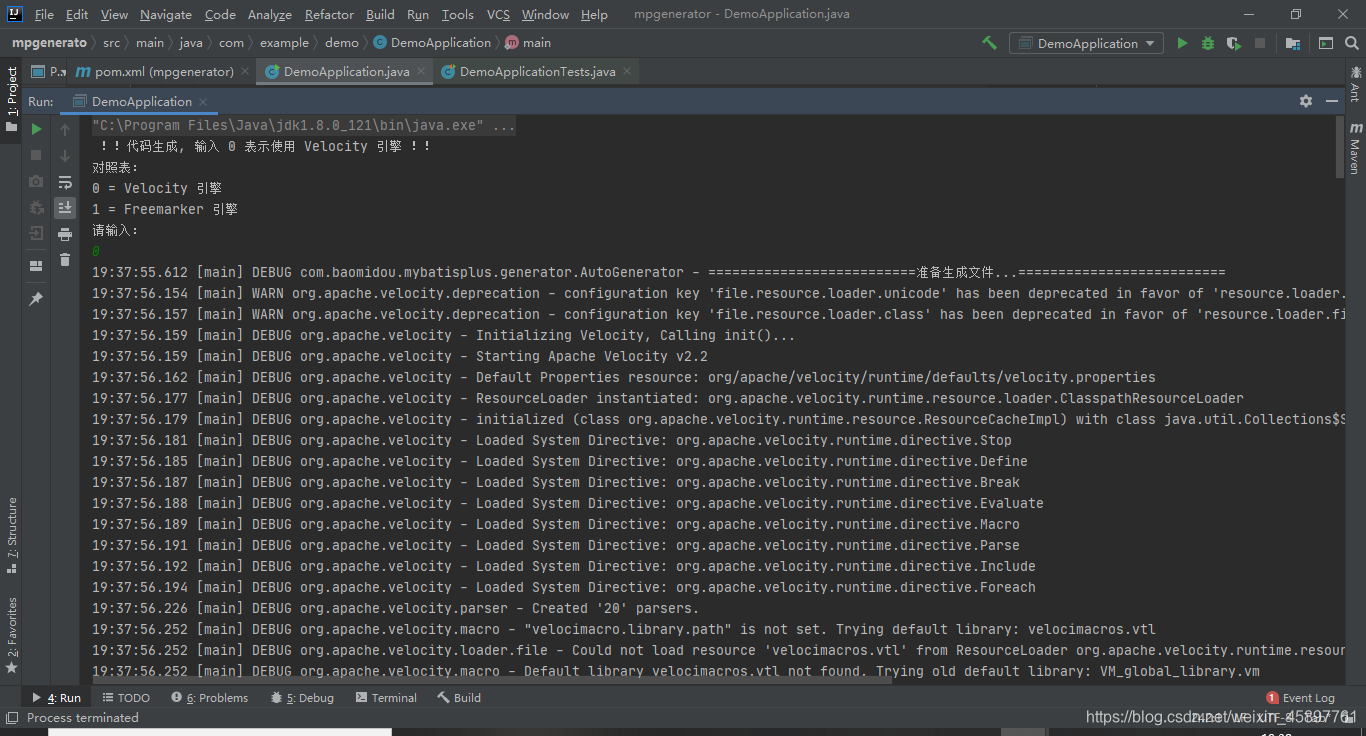Screen dimensions: 1366x736
Task: Open the Build tool window
Action: coord(459,698)
